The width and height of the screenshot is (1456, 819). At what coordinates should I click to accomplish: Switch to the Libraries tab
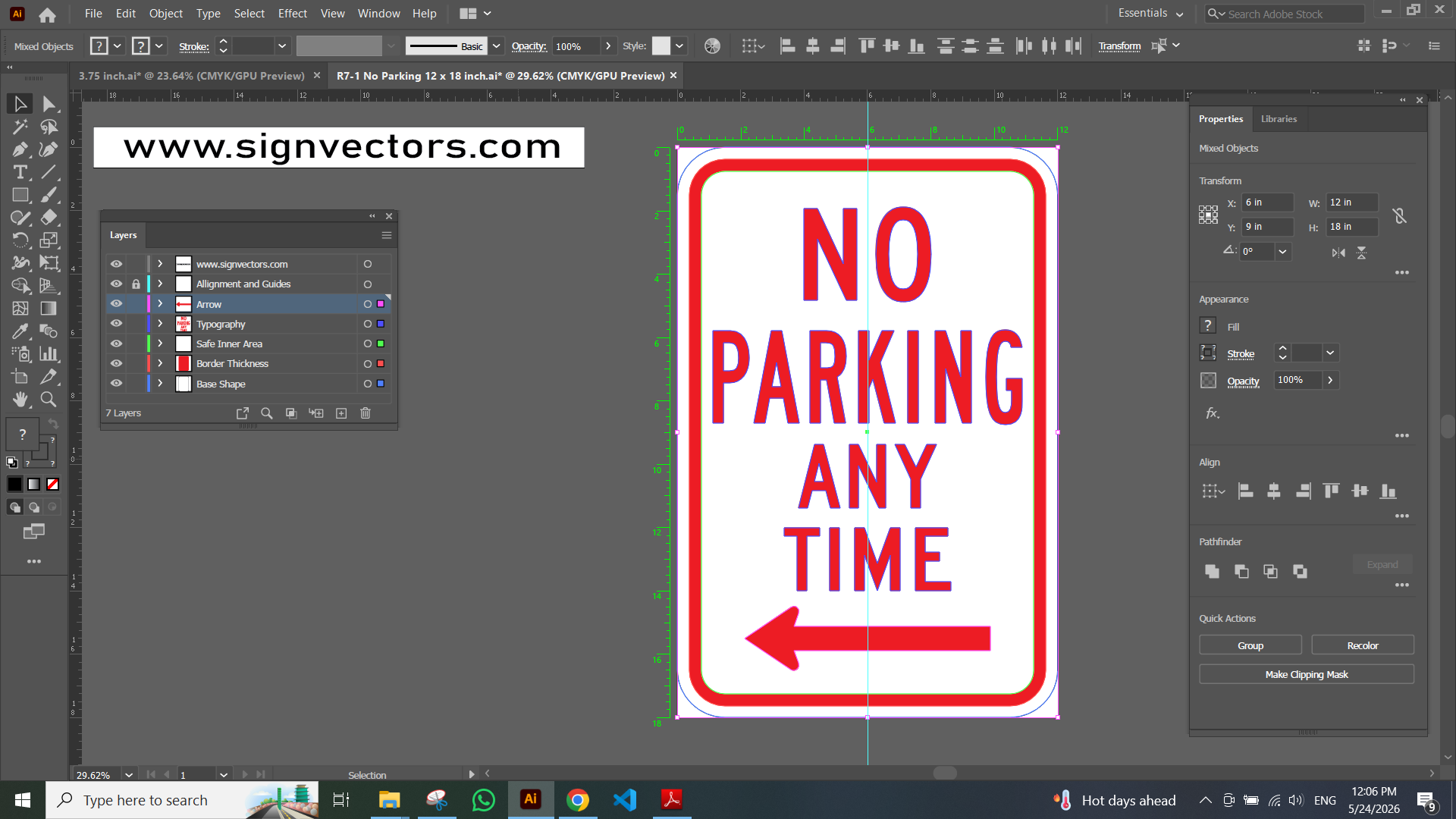pyautogui.click(x=1279, y=119)
